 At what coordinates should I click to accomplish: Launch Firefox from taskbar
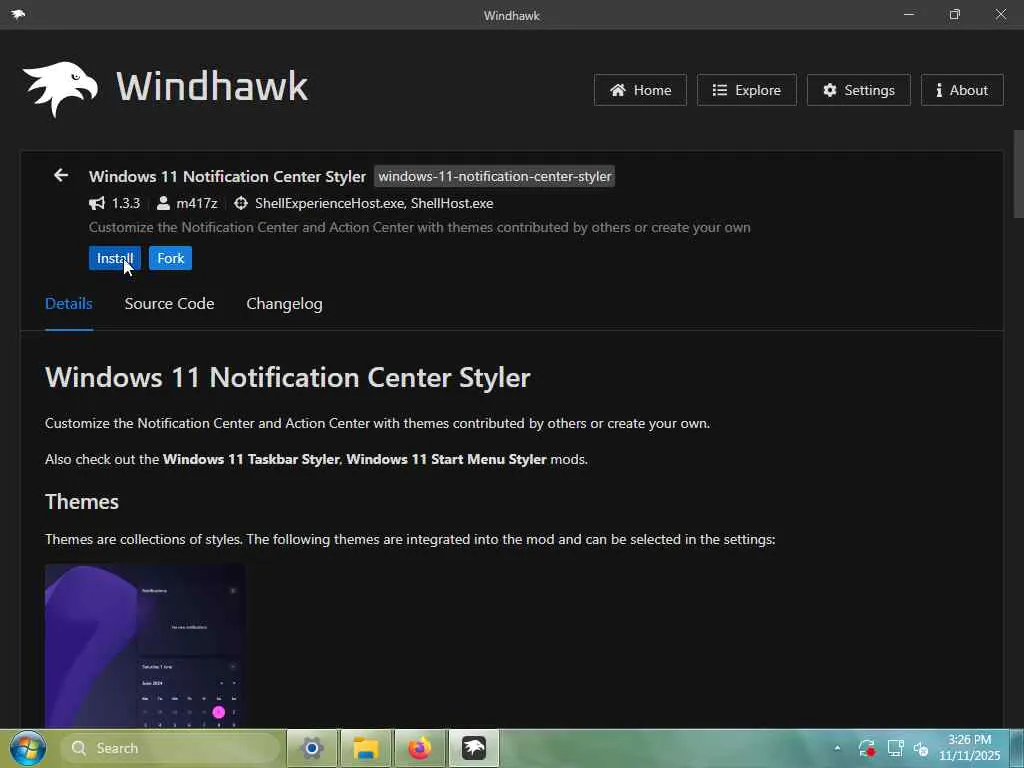click(420, 748)
